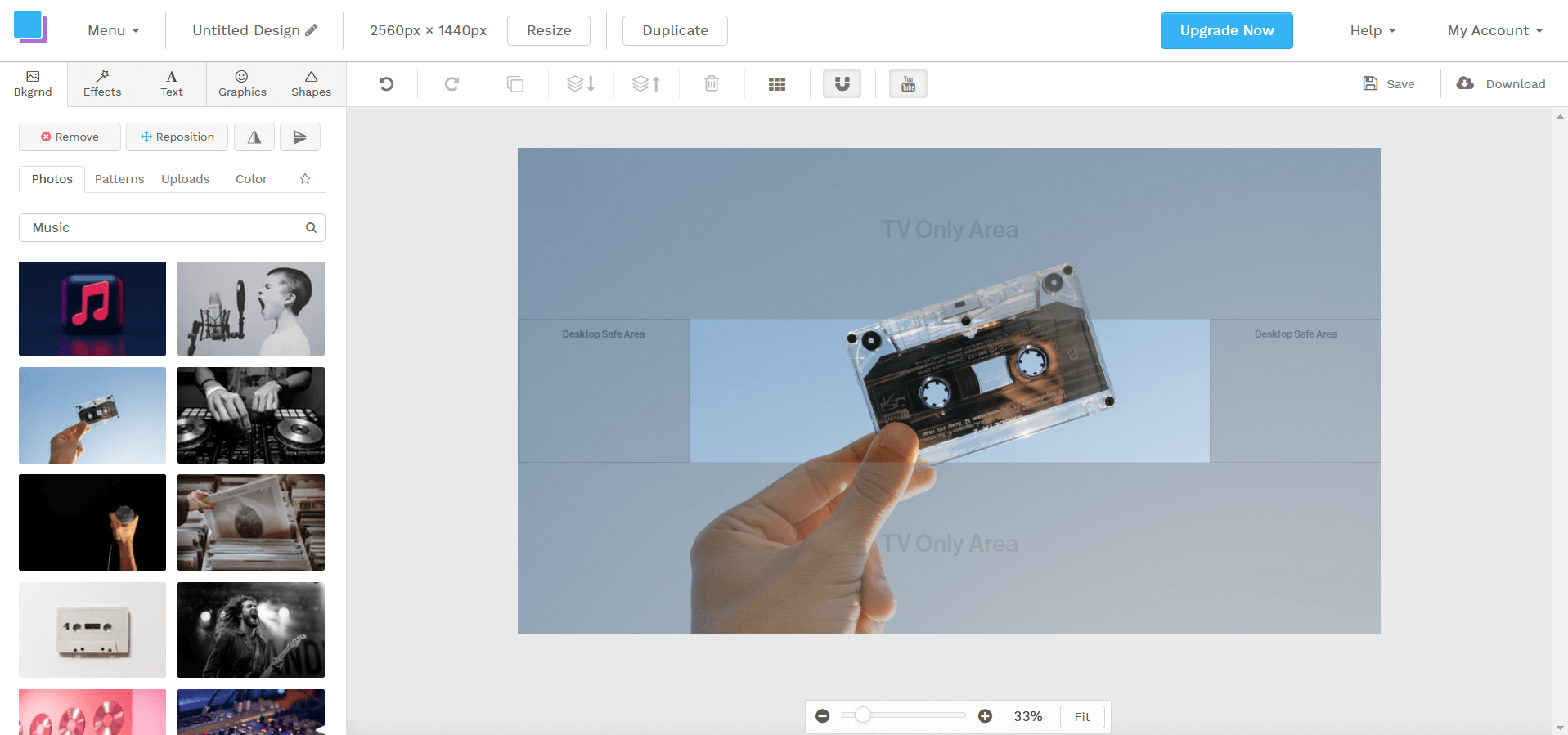
Task: Open the Help dropdown
Action: 1373,30
